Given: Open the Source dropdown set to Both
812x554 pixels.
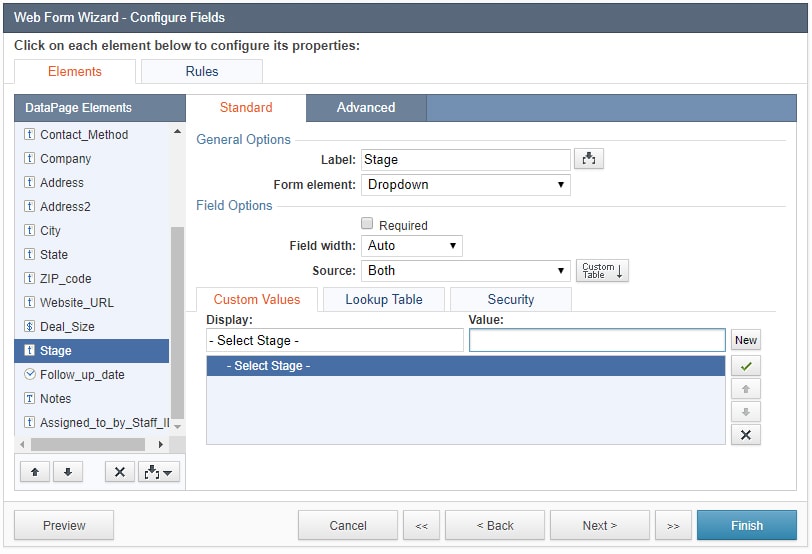Looking at the screenshot, I should tap(465, 271).
